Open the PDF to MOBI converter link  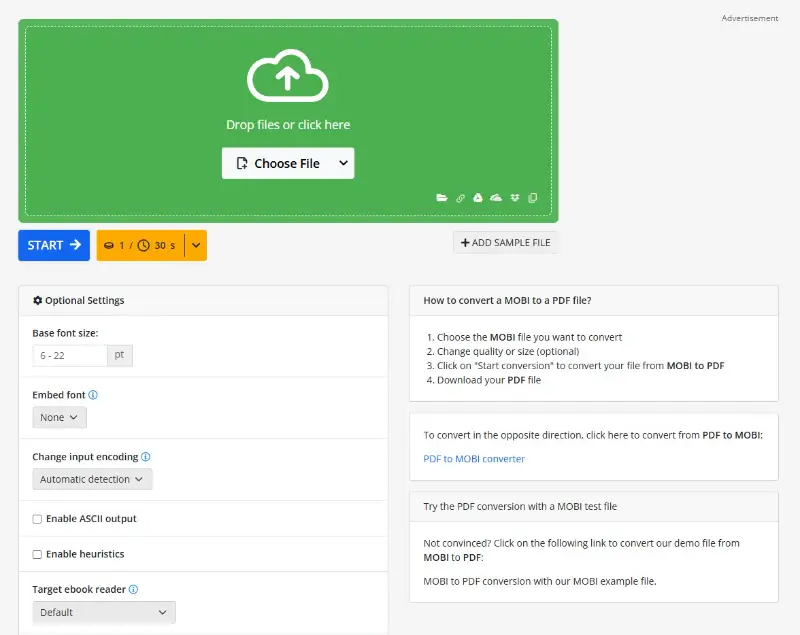[x=474, y=459]
